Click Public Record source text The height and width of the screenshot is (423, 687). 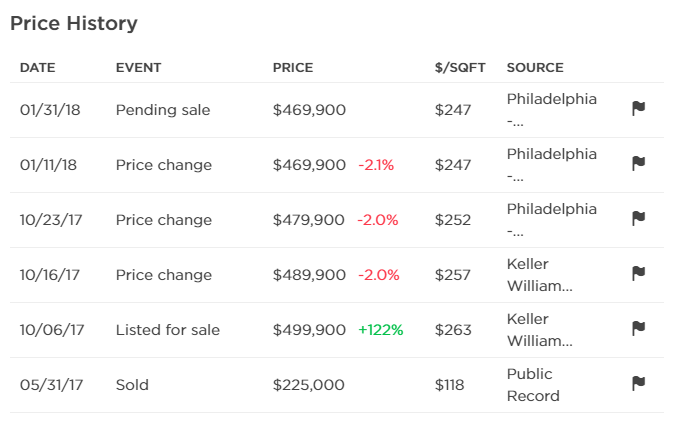[x=533, y=384]
